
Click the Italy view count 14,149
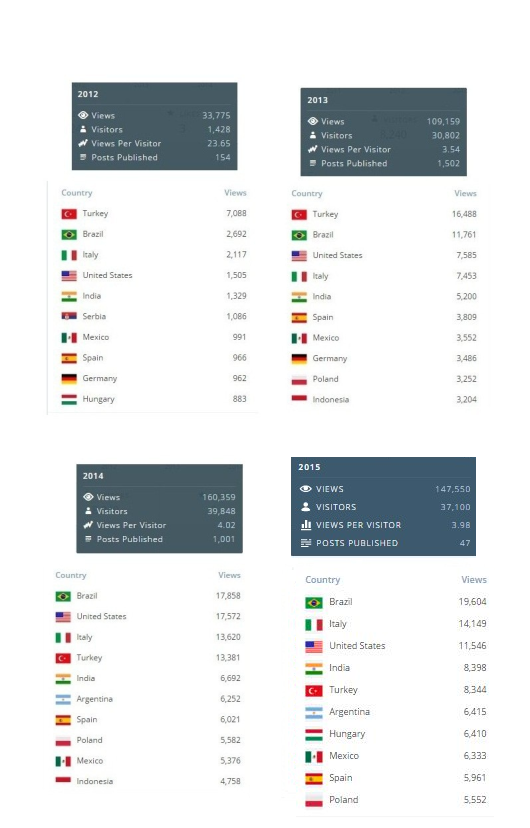click(x=472, y=624)
